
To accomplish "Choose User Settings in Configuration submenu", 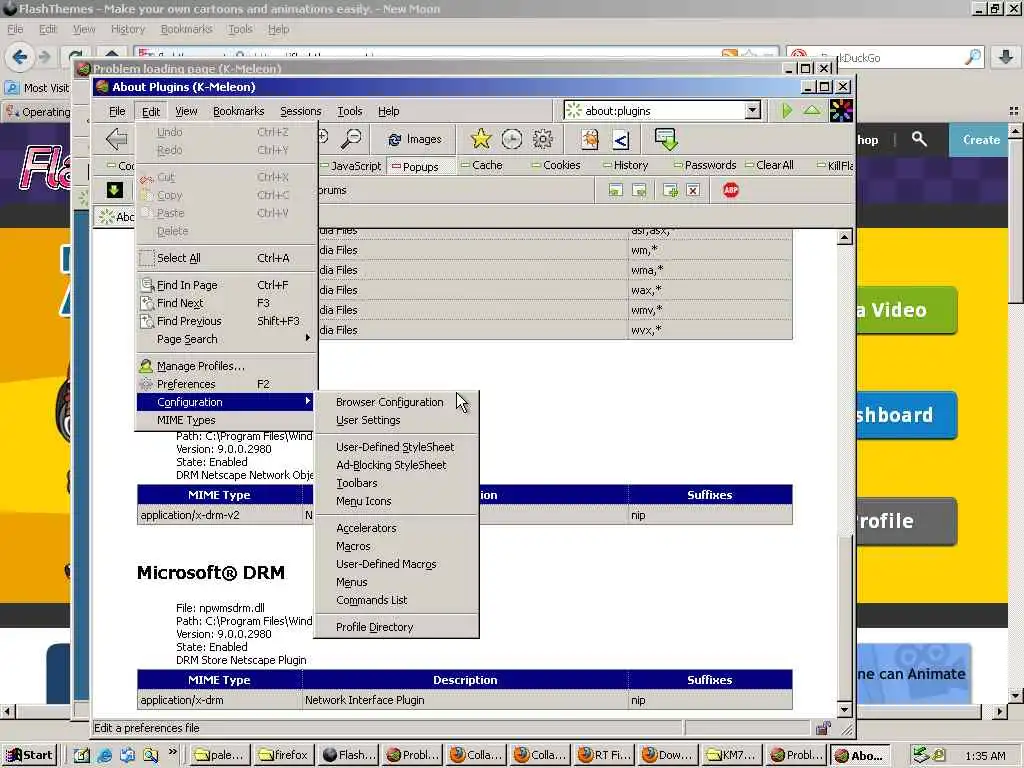I will pos(368,420).
